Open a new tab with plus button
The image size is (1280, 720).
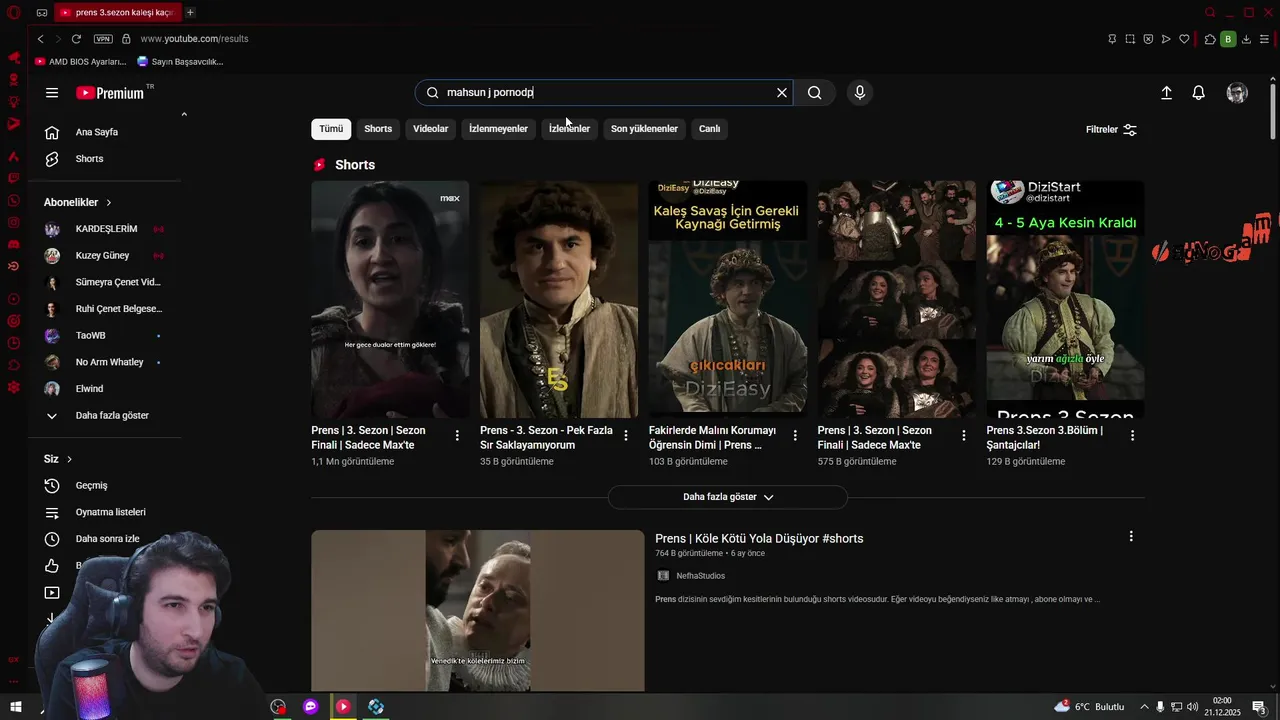click(190, 12)
